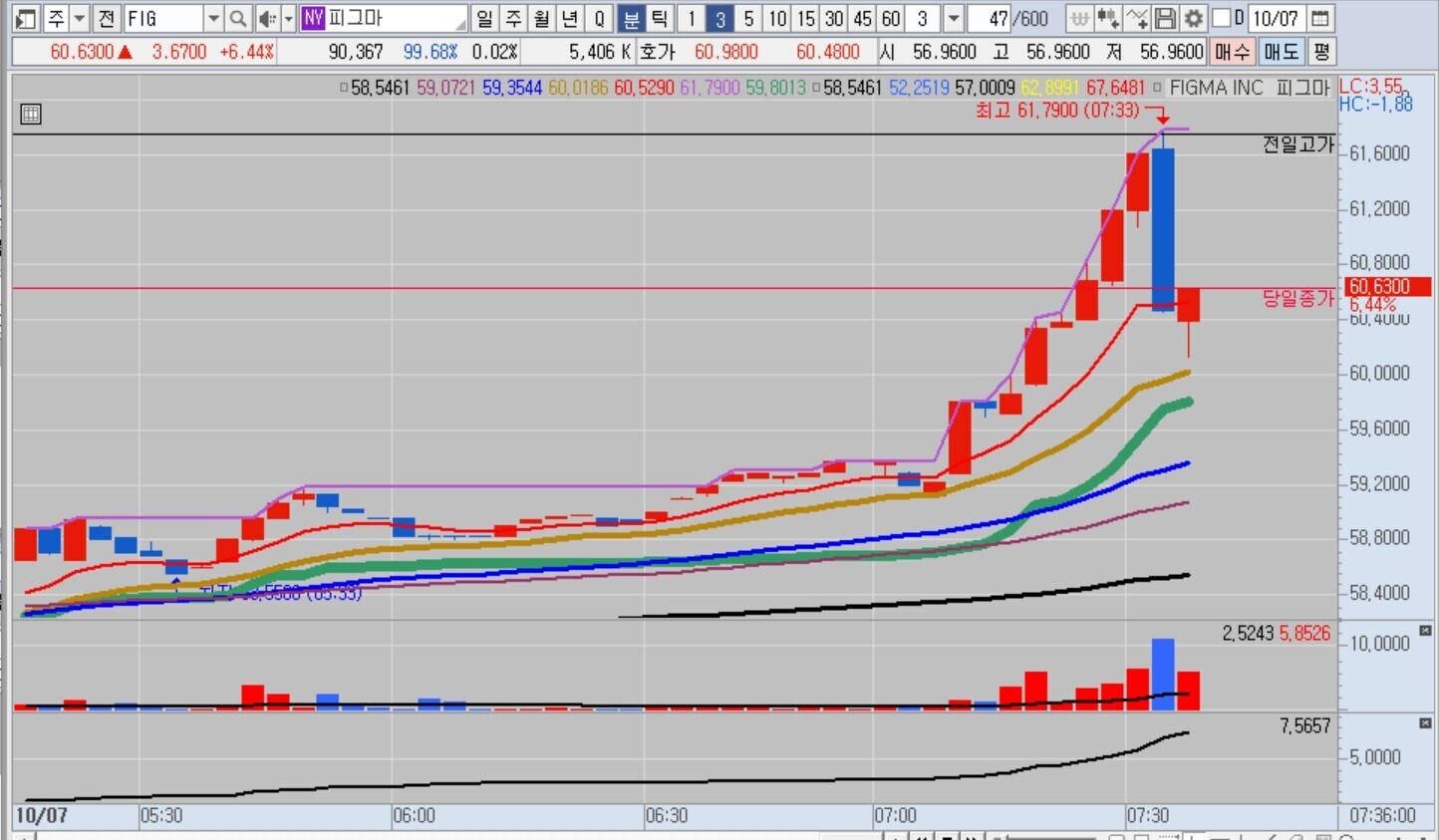Close the volume indicator sub-panel
This screenshot has height=840, width=1439.
tap(1425, 631)
